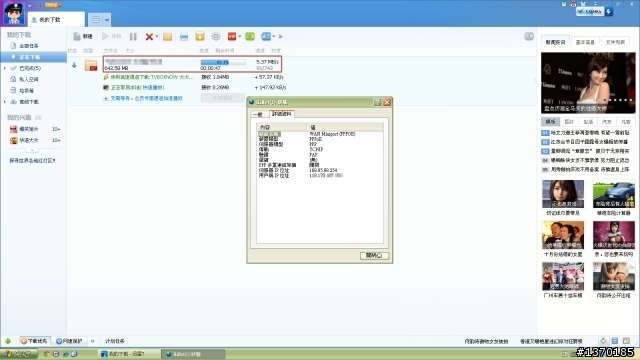This screenshot has width=640, height=360.
Task: Click the download progress bar of active task
Action: point(223,62)
